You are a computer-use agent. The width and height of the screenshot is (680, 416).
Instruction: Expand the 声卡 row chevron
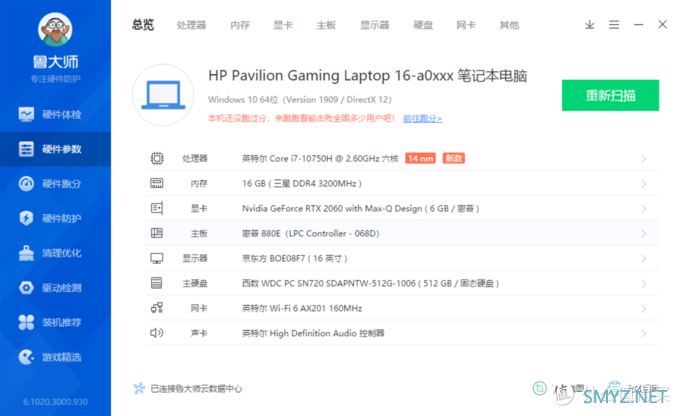click(644, 334)
